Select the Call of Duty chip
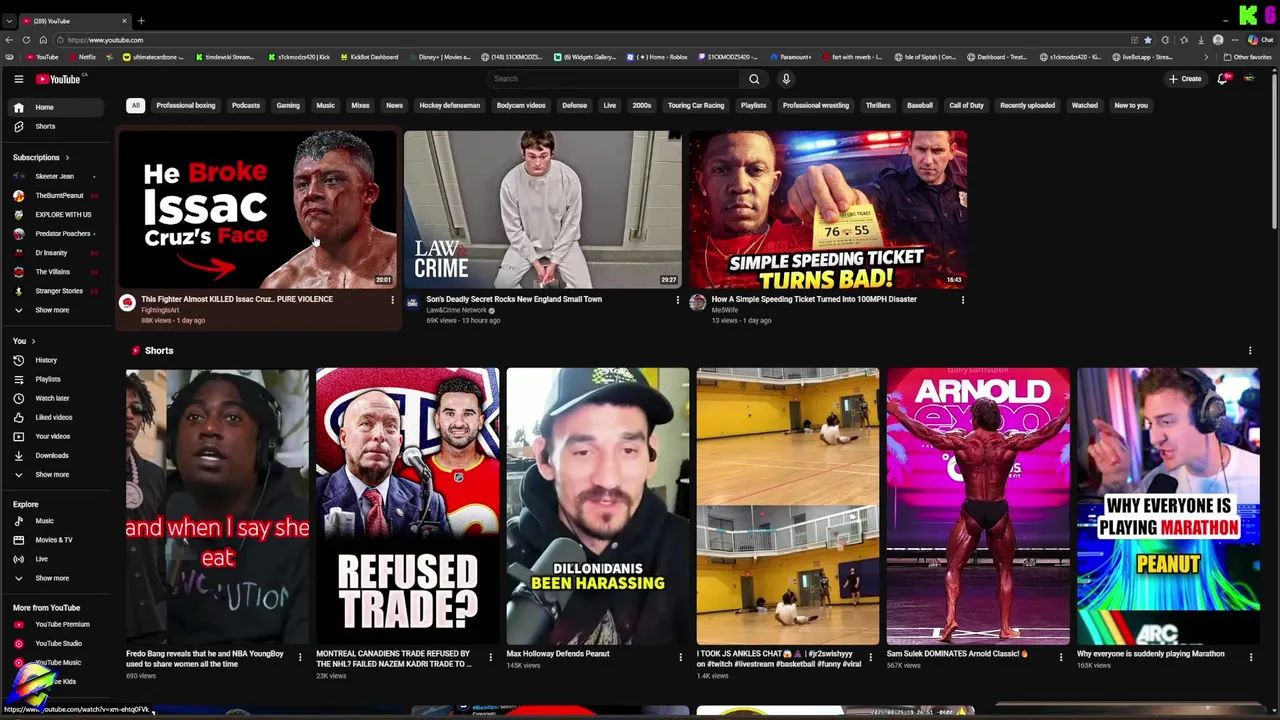1280x720 pixels. (966, 105)
